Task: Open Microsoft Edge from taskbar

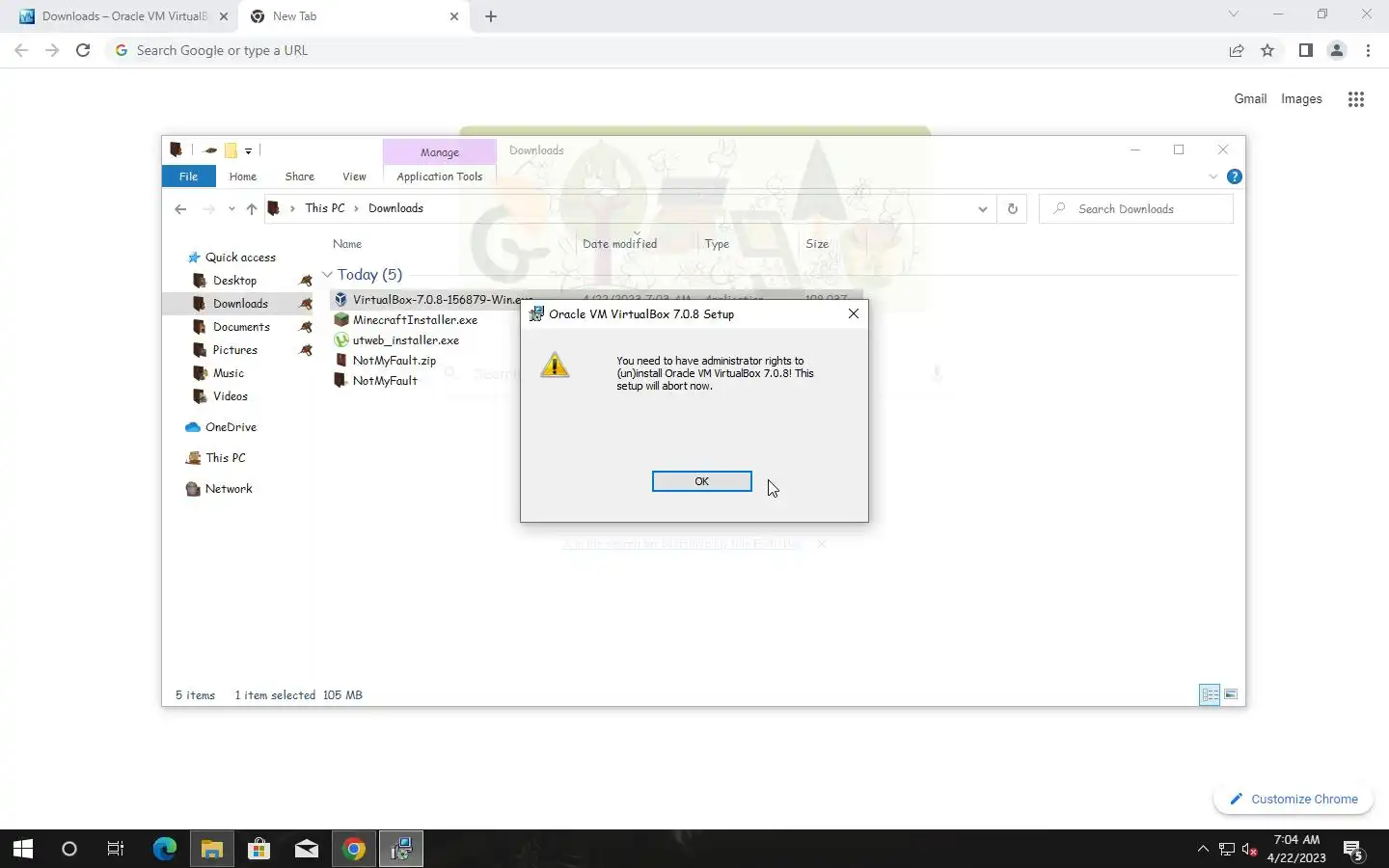Action: click(165, 849)
